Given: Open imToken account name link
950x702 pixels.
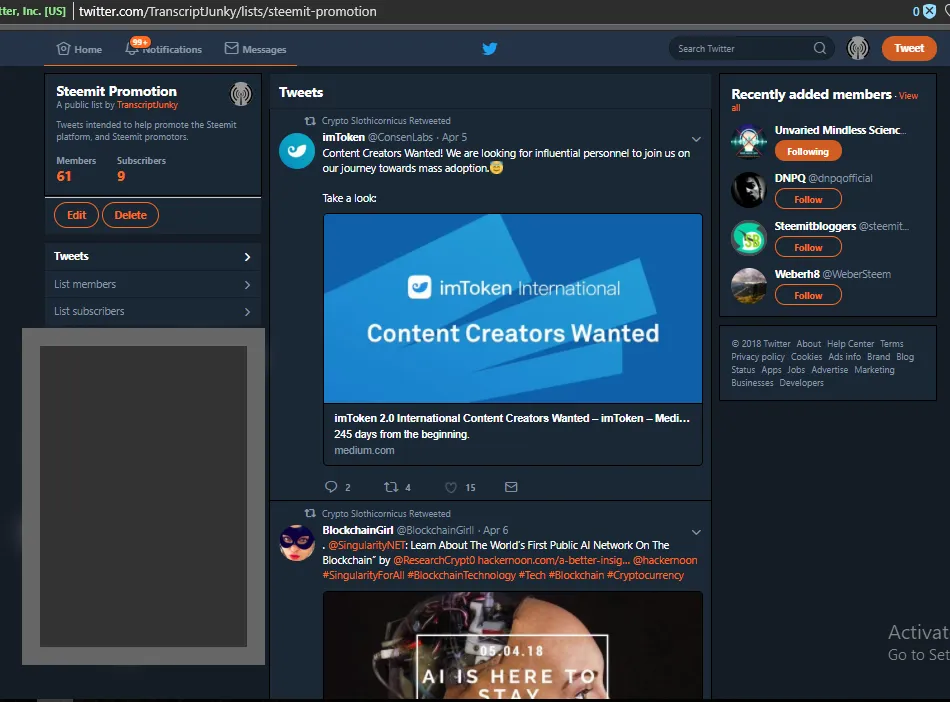Looking at the screenshot, I should [x=344, y=137].
